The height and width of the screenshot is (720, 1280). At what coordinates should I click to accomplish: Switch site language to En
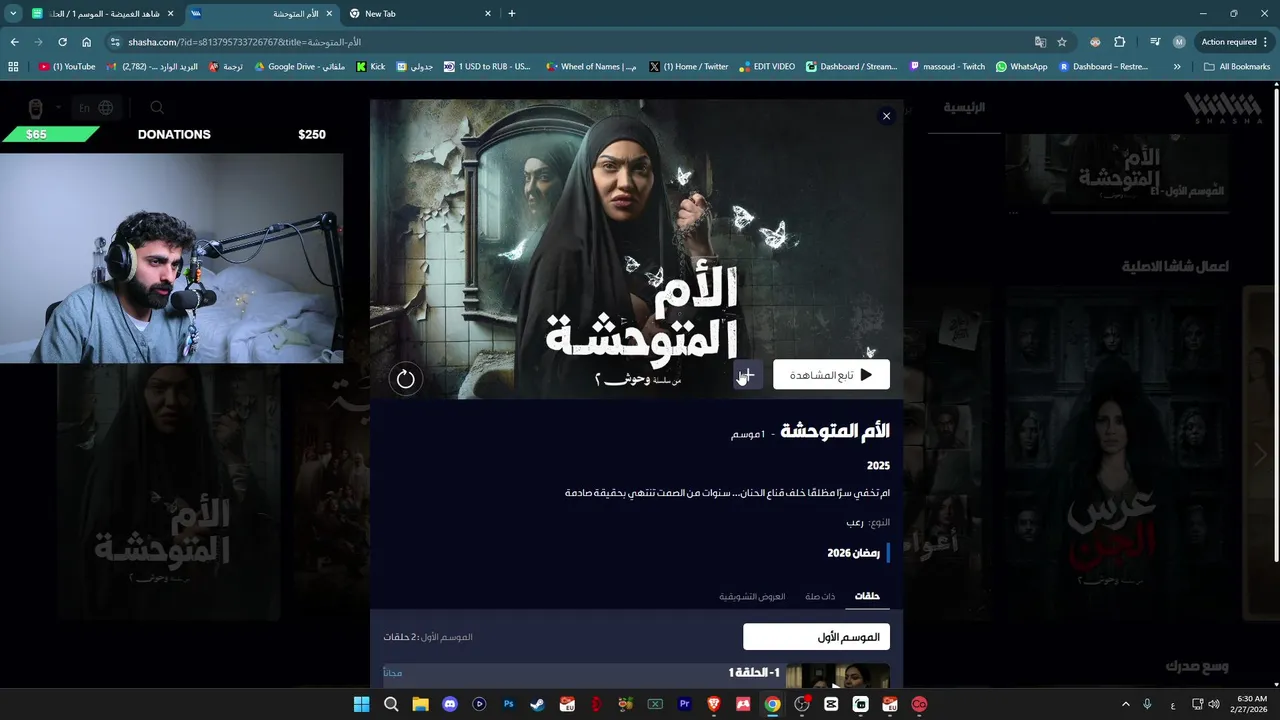pyautogui.click(x=84, y=107)
